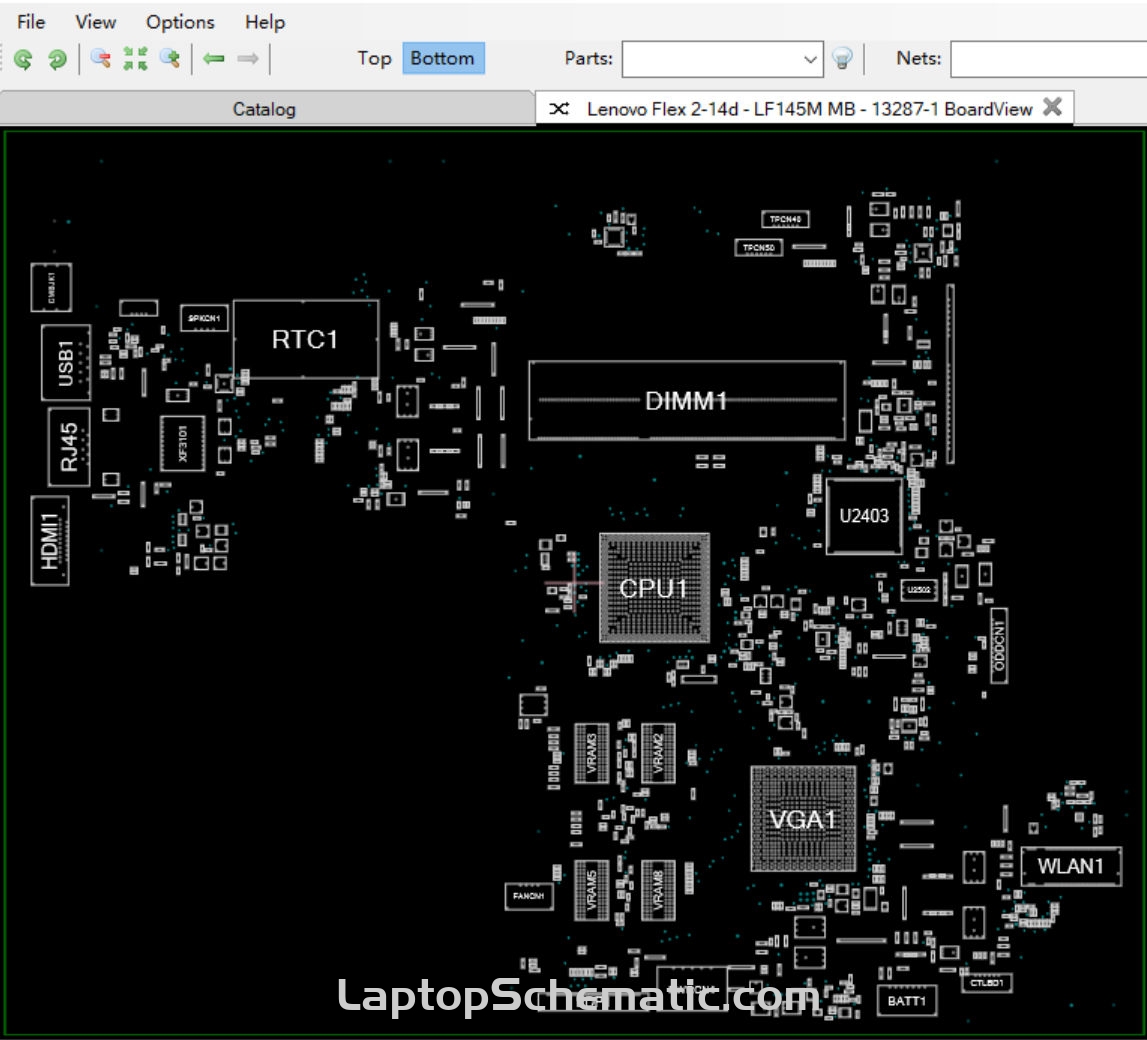
Task: Open the View menu
Action: click(95, 23)
